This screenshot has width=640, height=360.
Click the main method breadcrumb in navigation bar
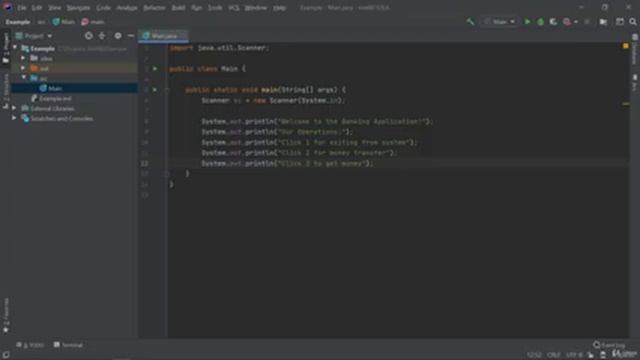93,22
